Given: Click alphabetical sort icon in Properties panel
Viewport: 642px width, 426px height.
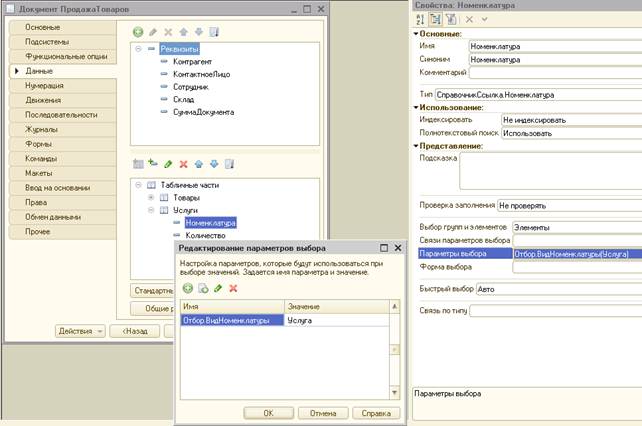Looking at the screenshot, I should click(x=420, y=19).
